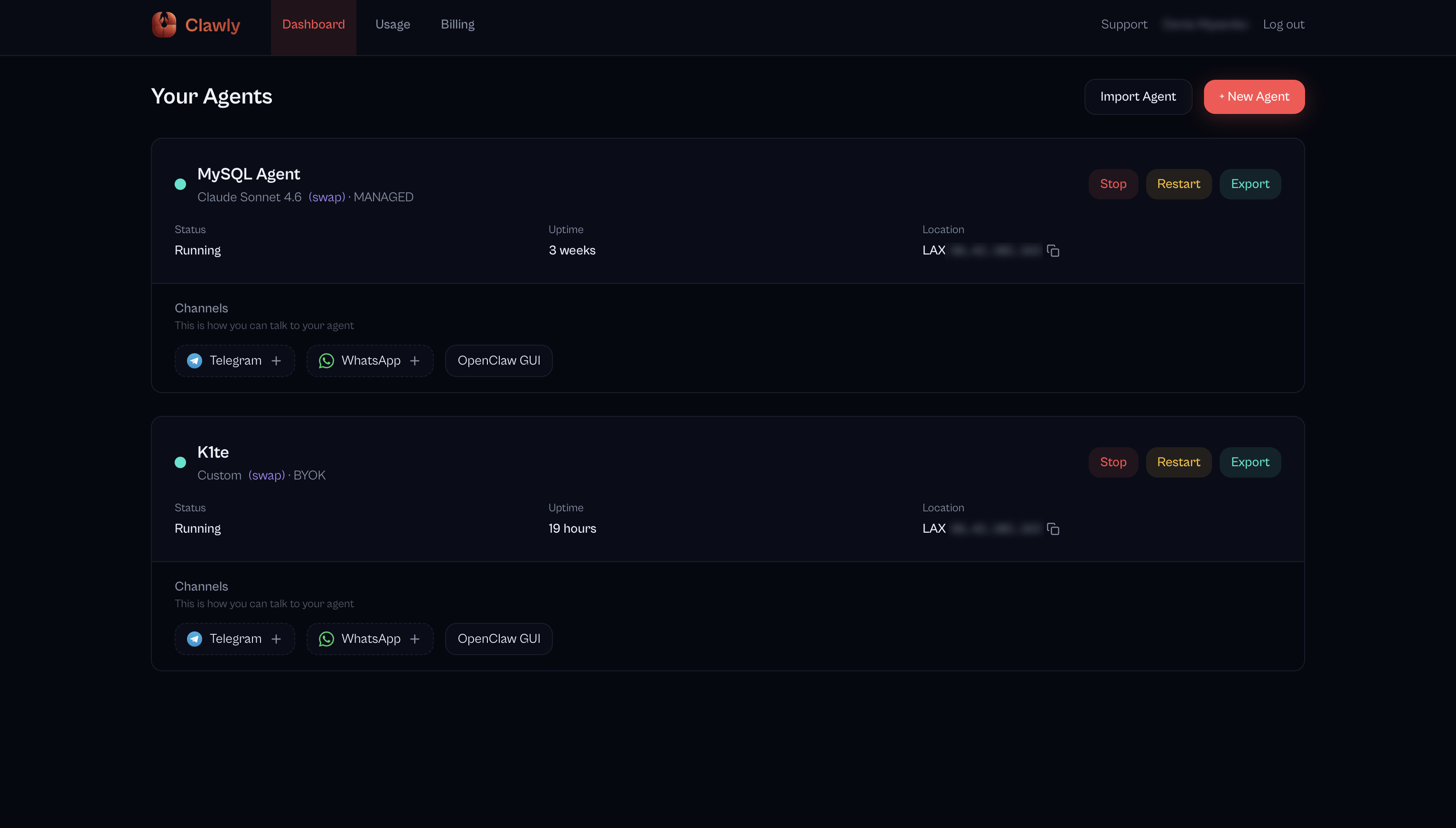Swap the MySQL Agent Claude Sonnet model
The height and width of the screenshot is (828, 1456).
point(327,198)
